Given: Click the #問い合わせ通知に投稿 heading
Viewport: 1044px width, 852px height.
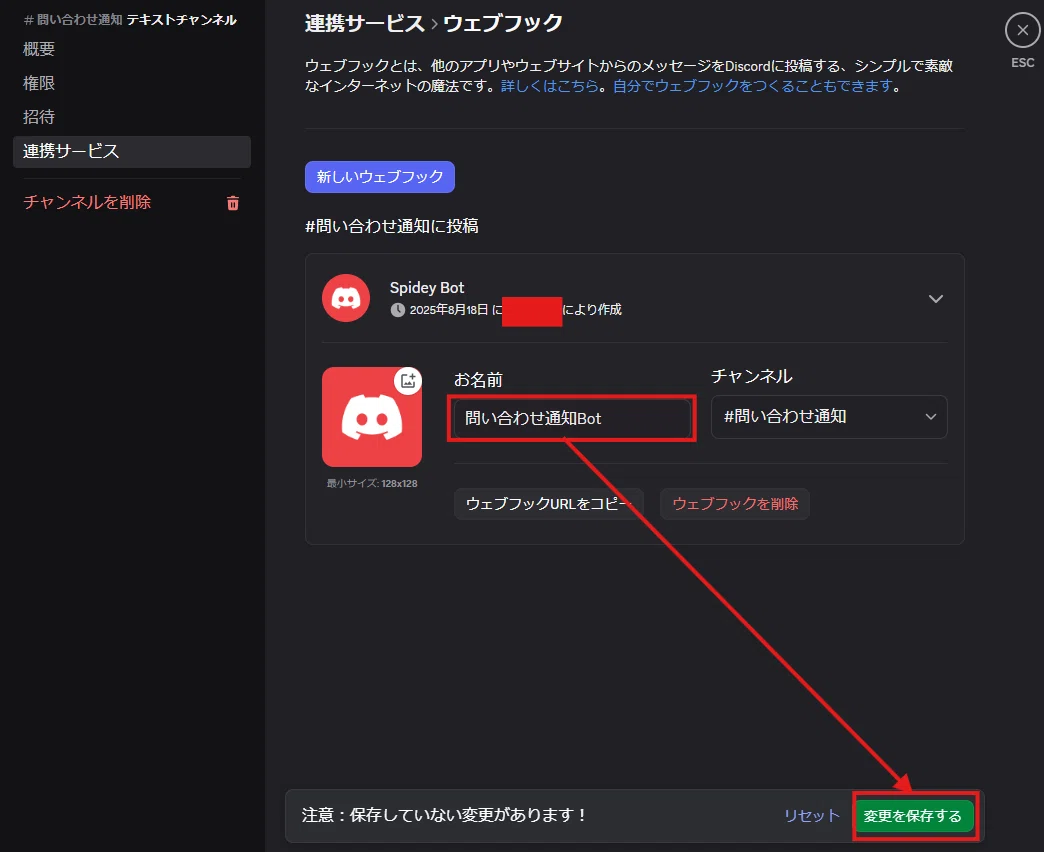Looking at the screenshot, I should coord(392,226).
